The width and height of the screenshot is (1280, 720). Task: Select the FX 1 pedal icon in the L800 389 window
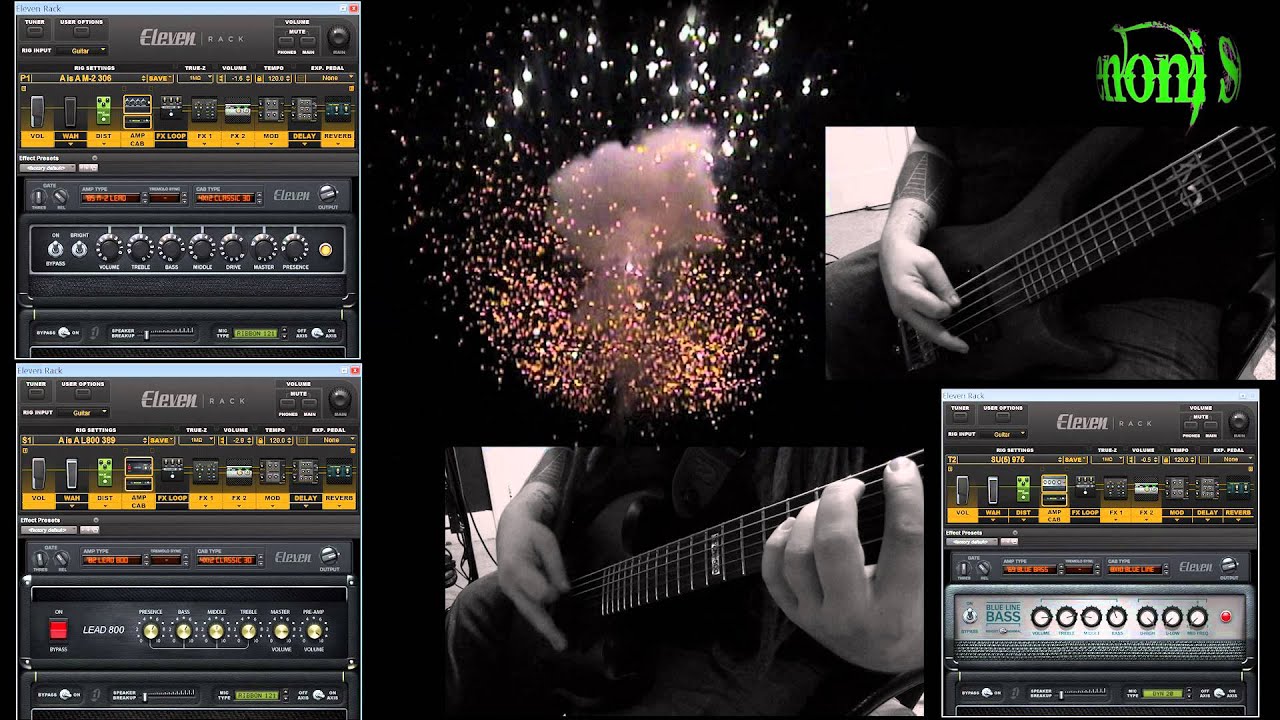205,473
